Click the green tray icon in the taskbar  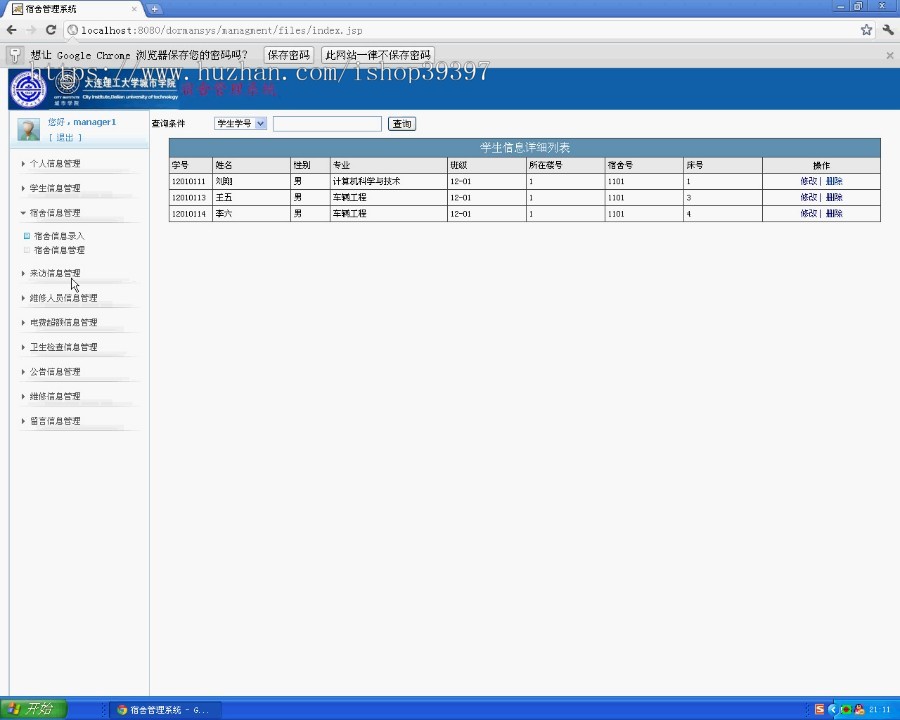pyautogui.click(x=845, y=710)
